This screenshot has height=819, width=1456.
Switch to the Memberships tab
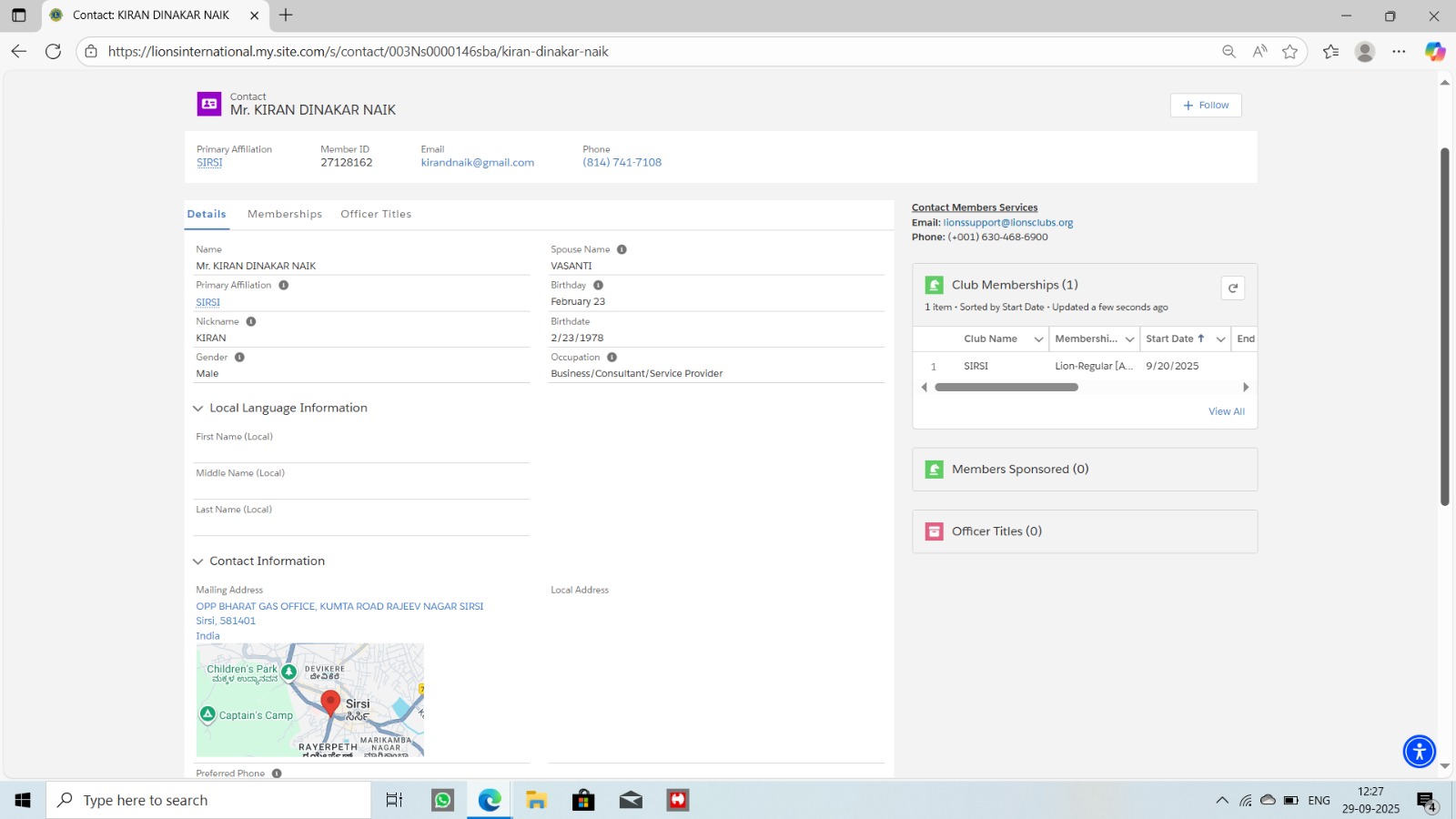coord(285,214)
